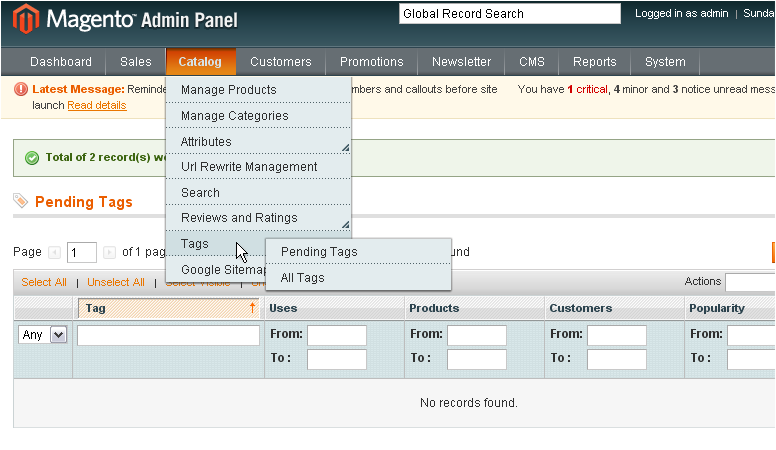Expand the Attributes submenu arrow
The width and height of the screenshot is (776, 450).
(345, 148)
